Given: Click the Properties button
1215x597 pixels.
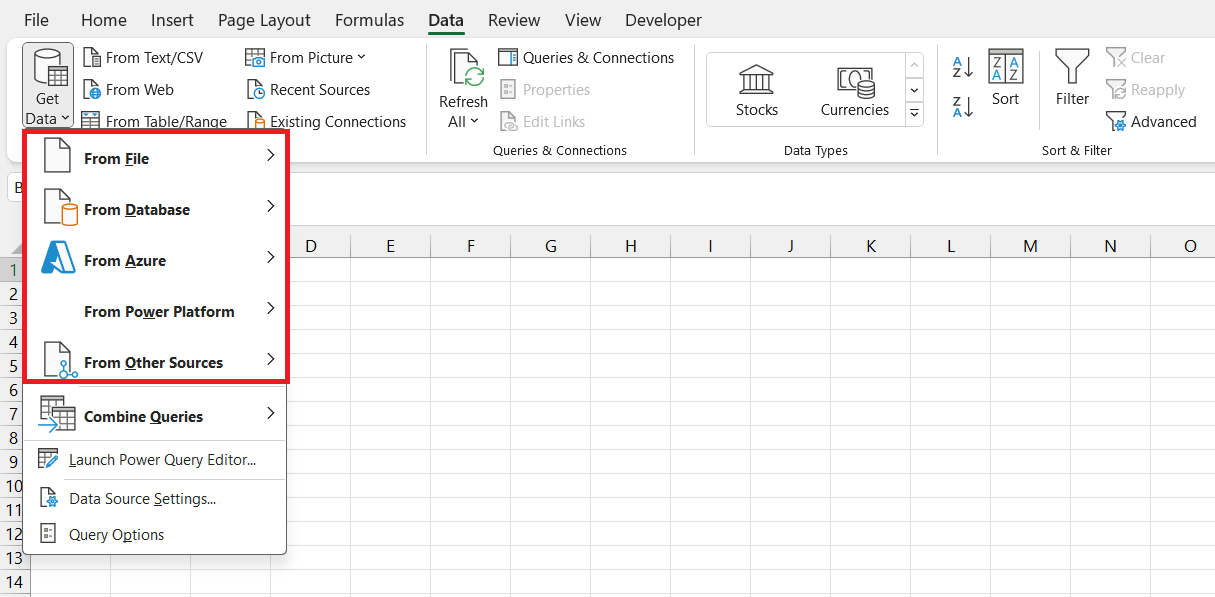Looking at the screenshot, I should 545,90.
